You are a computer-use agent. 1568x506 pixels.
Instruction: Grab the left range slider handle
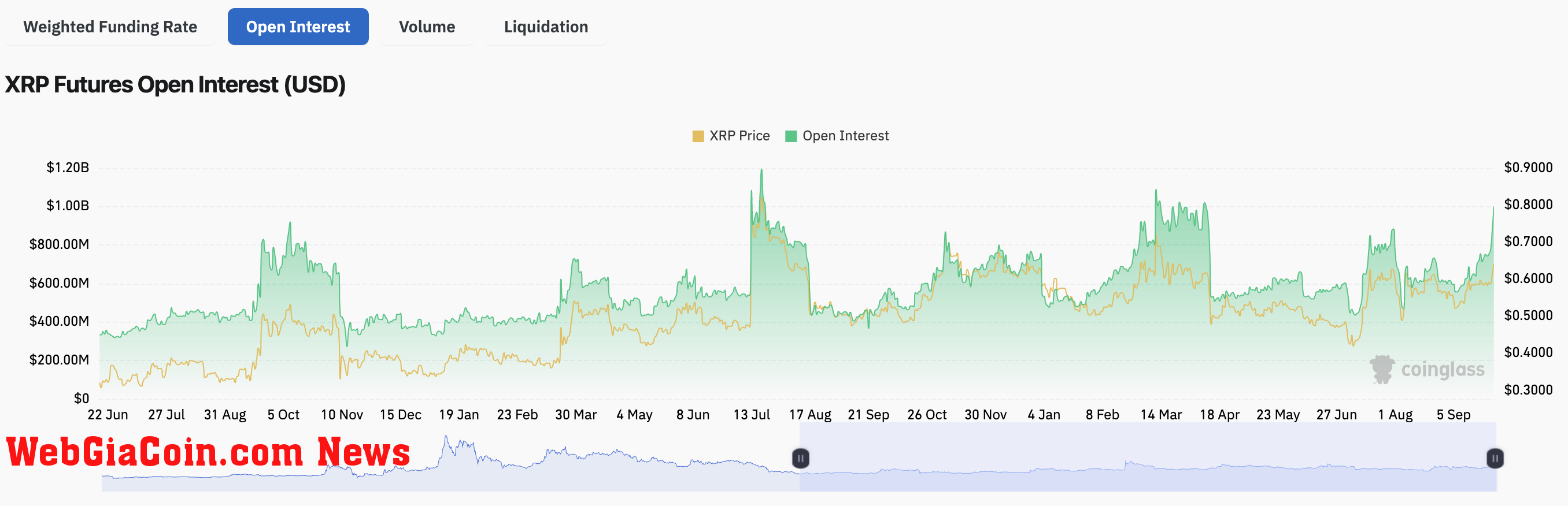800,458
